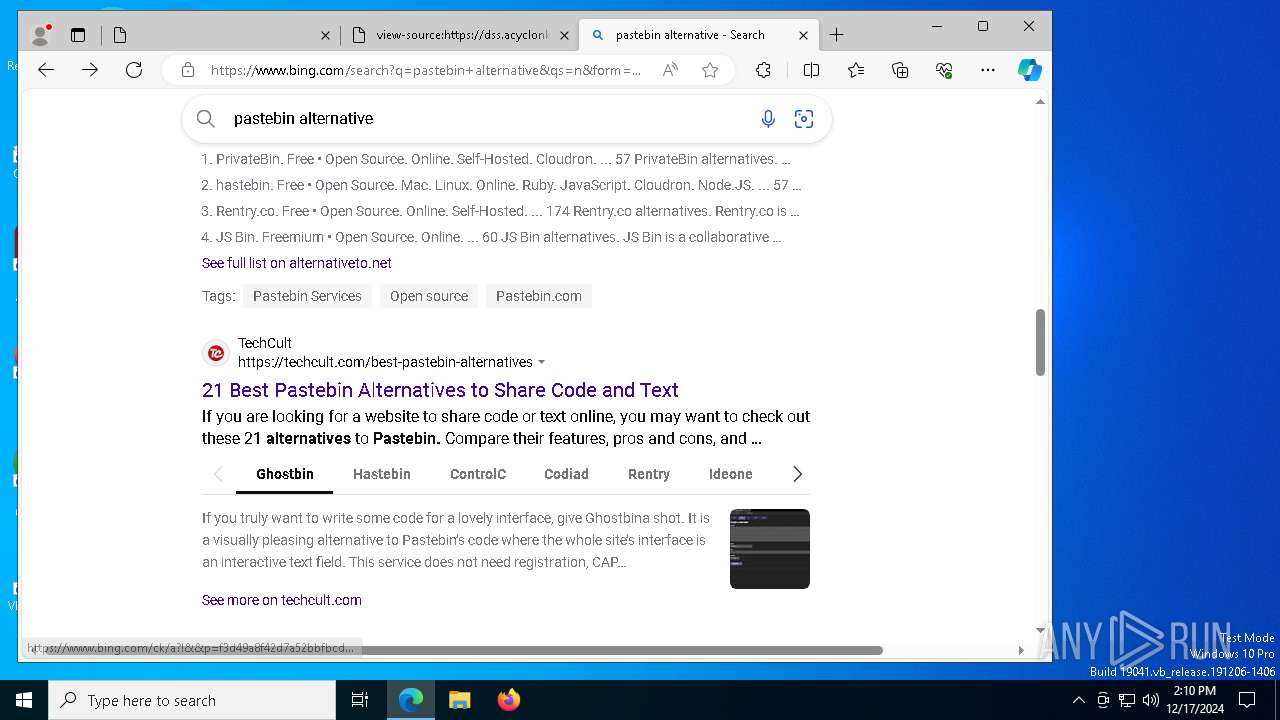Open 21 Best Pastebin Alternatives result
The height and width of the screenshot is (720, 1280).
(440, 390)
